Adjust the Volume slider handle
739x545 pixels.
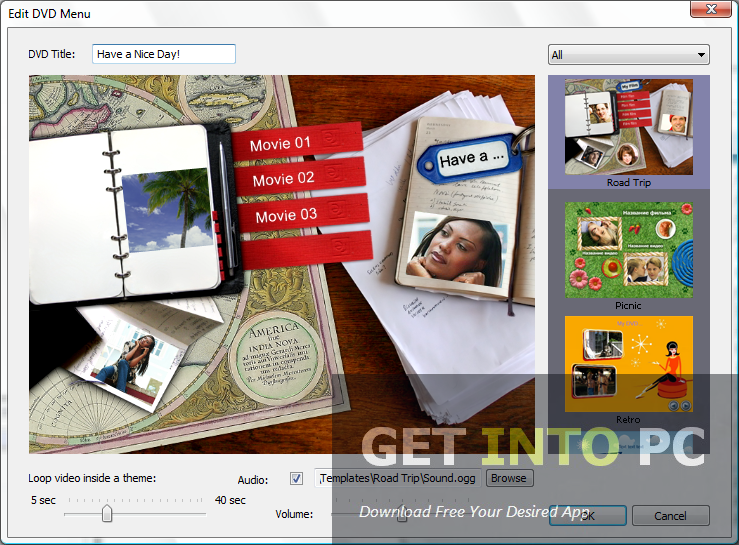(x=402, y=514)
